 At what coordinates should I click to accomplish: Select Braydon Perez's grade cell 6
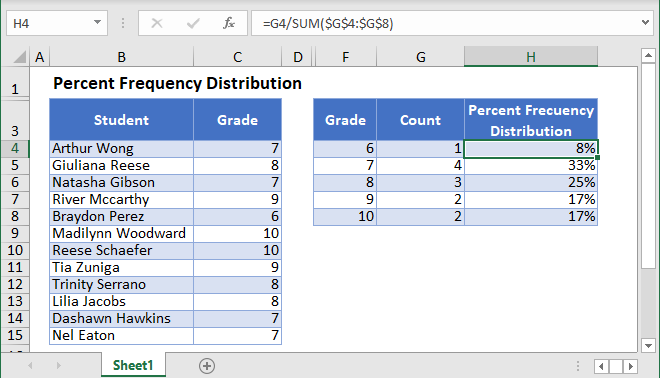tap(237, 216)
